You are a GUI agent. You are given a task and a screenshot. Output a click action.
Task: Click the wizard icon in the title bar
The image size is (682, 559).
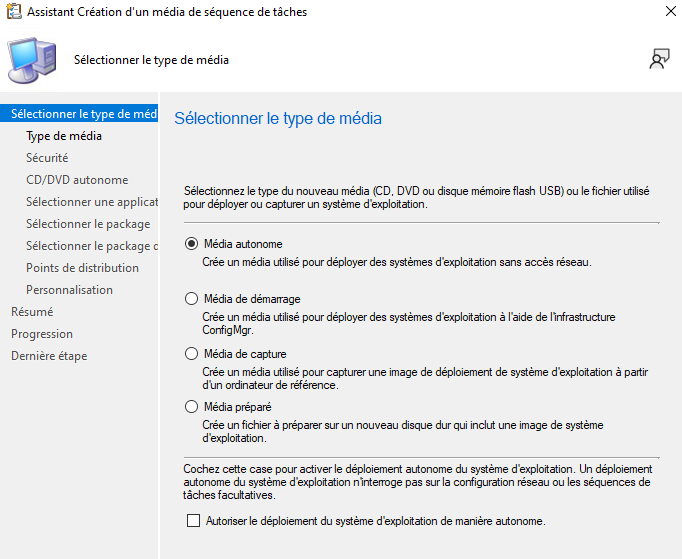click(13, 12)
